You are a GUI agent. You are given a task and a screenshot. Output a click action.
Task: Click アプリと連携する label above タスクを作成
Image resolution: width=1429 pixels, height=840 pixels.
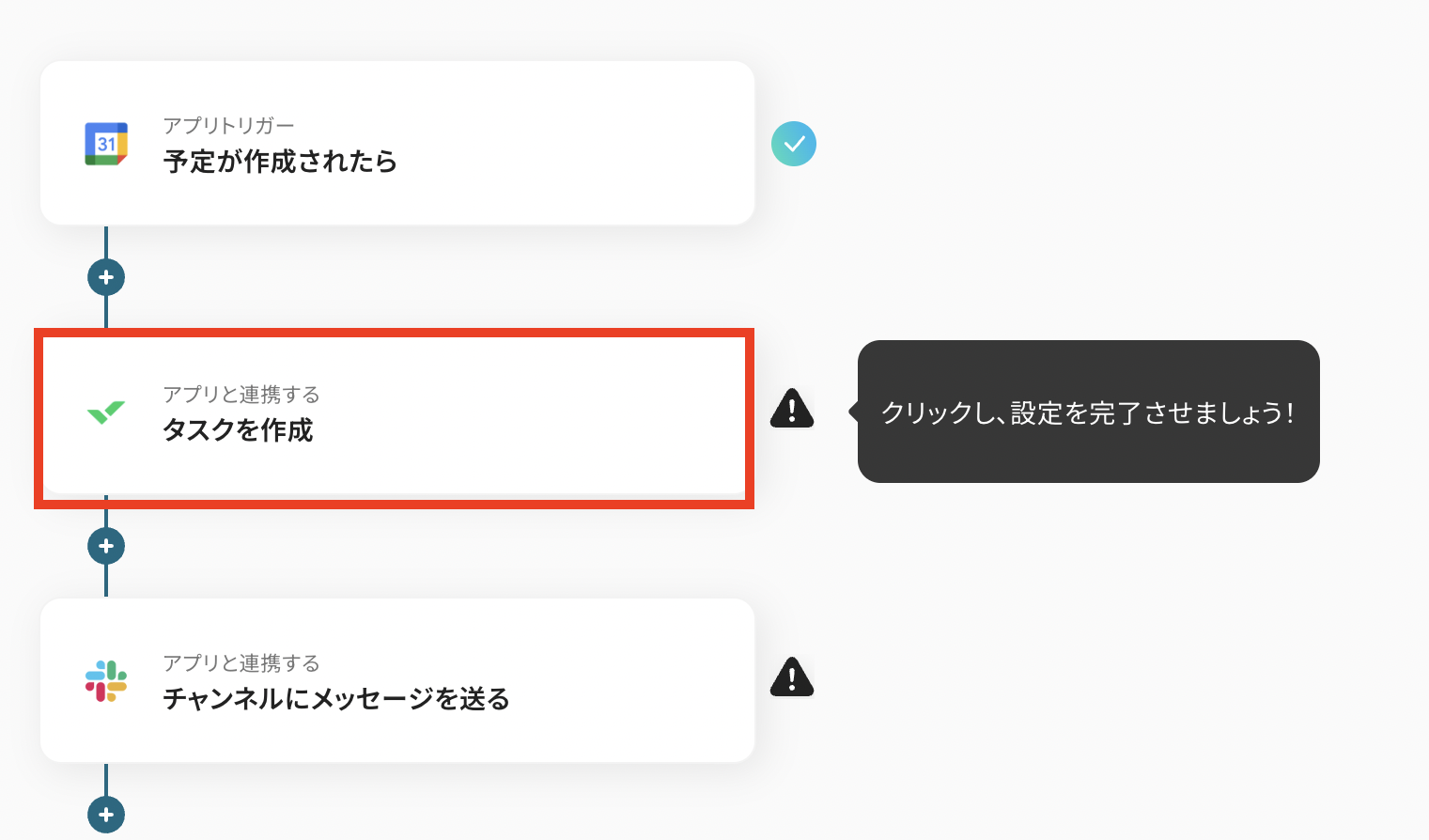point(241,395)
